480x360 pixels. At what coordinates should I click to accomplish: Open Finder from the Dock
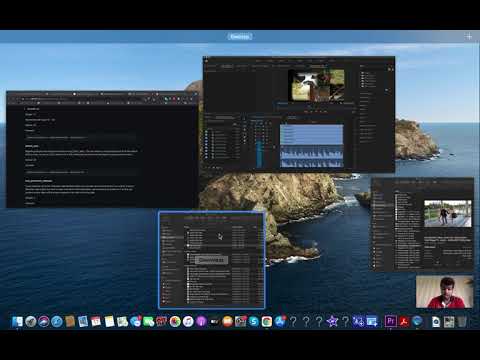click(x=17, y=322)
